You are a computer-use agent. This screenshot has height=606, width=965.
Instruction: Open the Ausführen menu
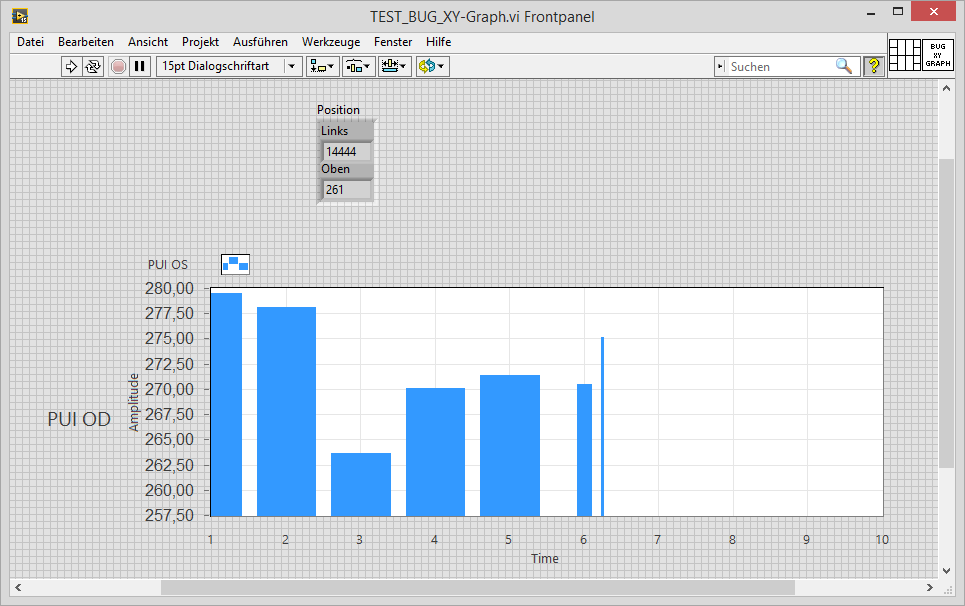[260, 42]
